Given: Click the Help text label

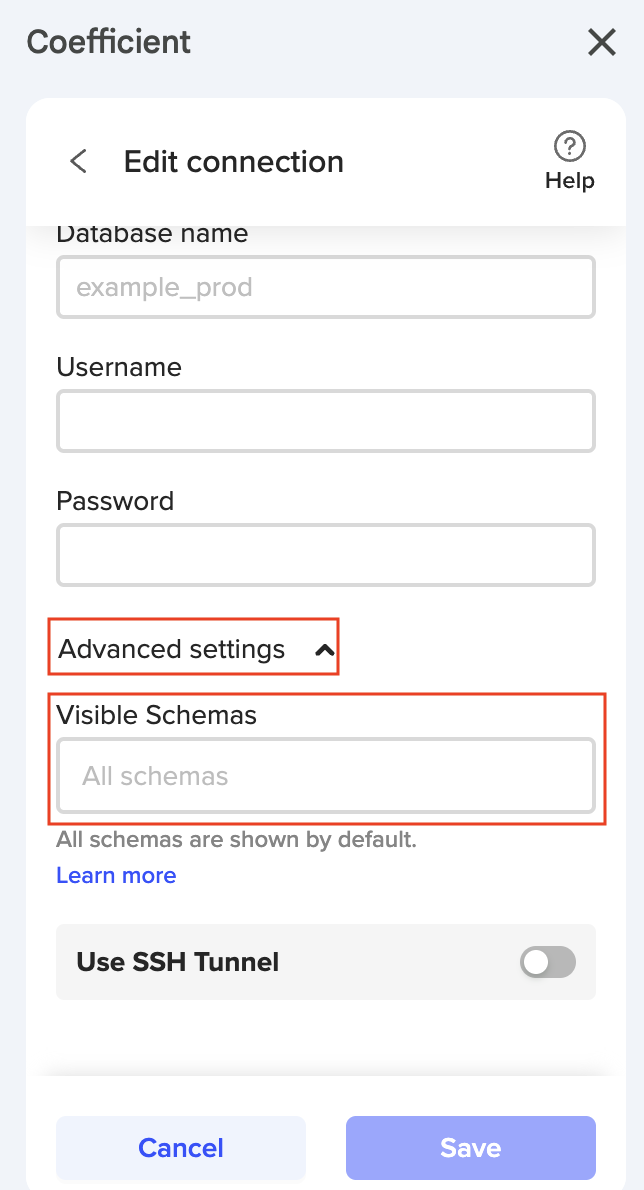Looking at the screenshot, I should pyautogui.click(x=570, y=181).
